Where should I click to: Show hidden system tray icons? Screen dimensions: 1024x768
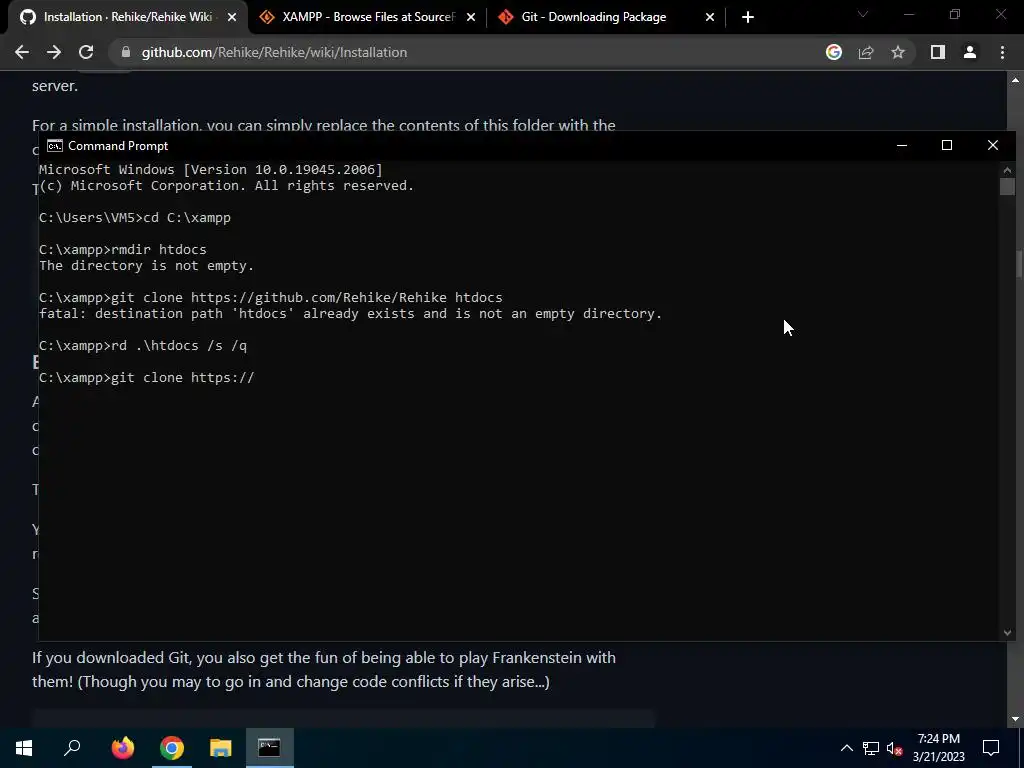coord(846,748)
